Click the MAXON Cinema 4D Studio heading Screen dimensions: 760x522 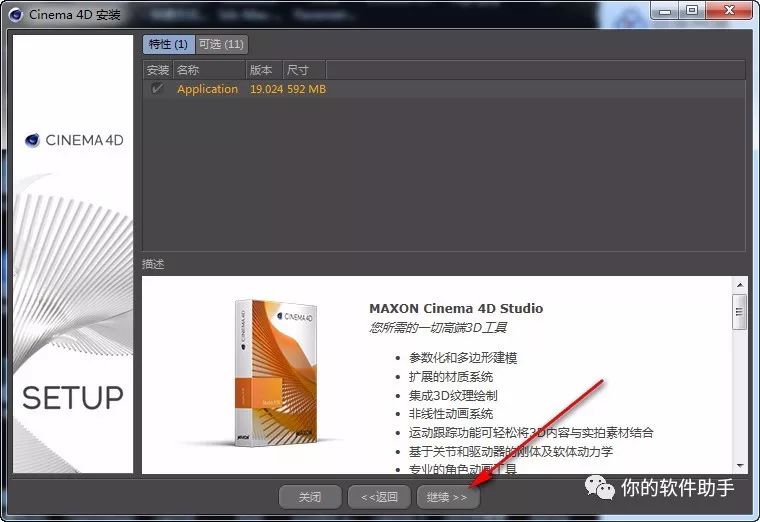tap(456, 308)
